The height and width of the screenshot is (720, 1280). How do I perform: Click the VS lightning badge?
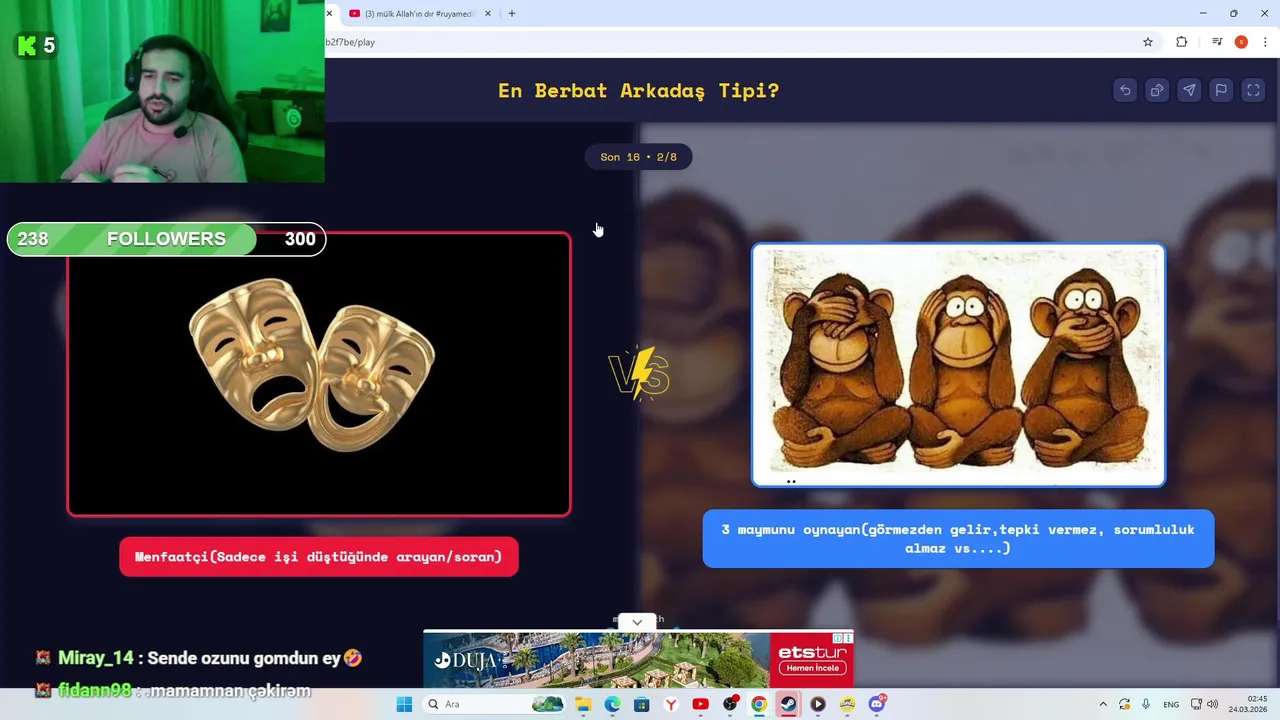click(639, 373)
